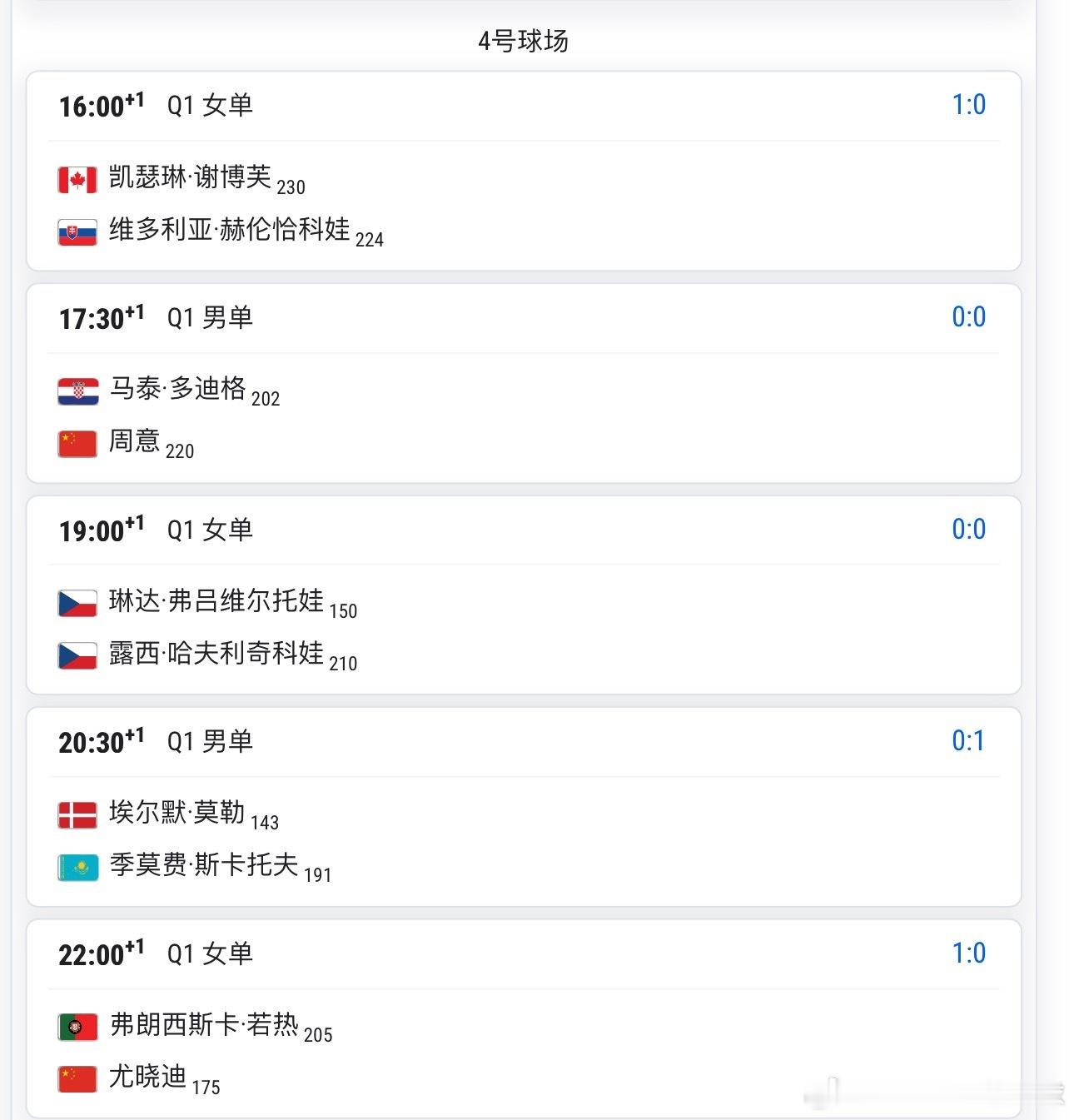Screen dimensions: 1074x1120
Task: Click the 4号球场 court header
Action: coord(523,41)
